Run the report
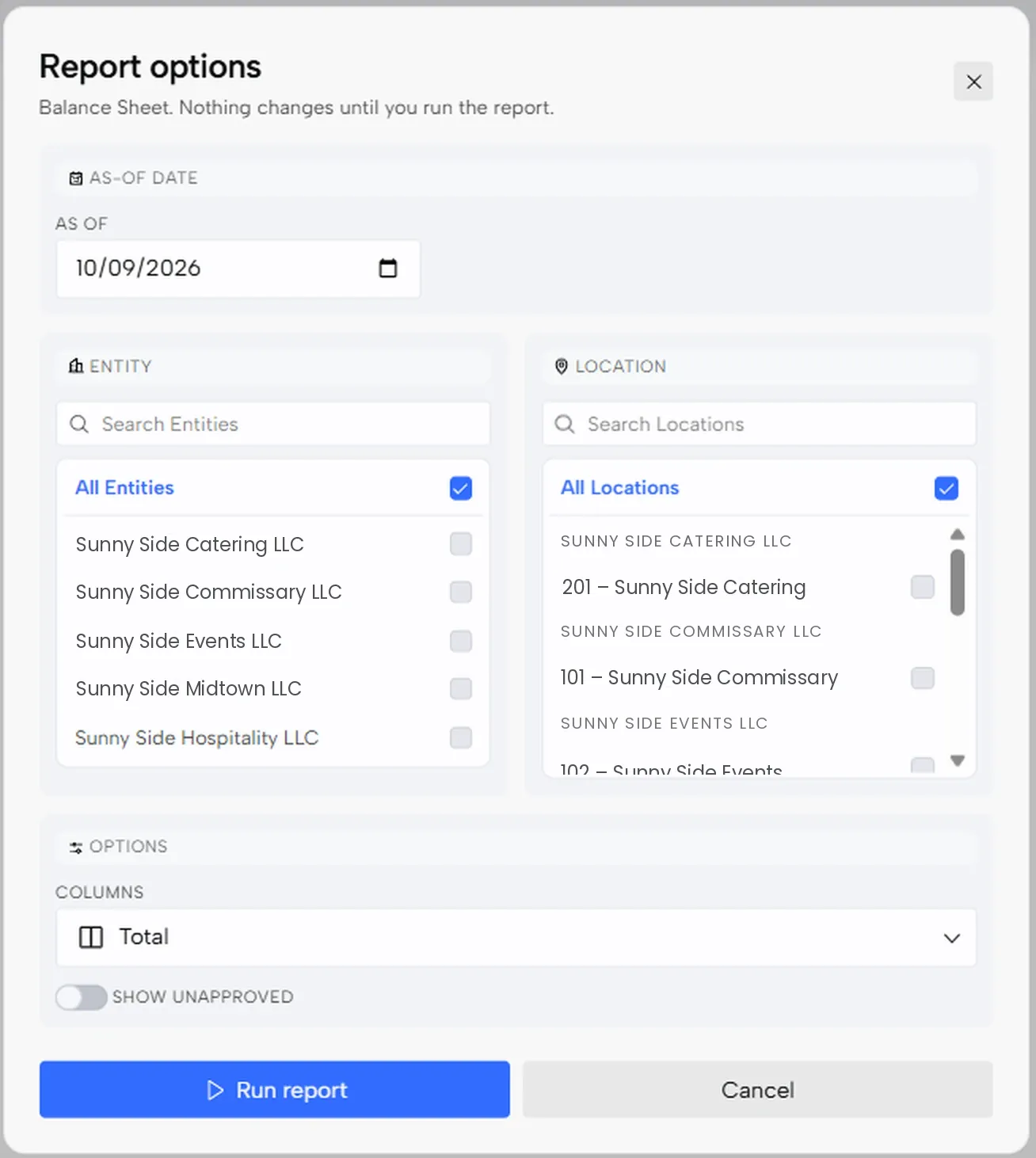 (275, 1090)
